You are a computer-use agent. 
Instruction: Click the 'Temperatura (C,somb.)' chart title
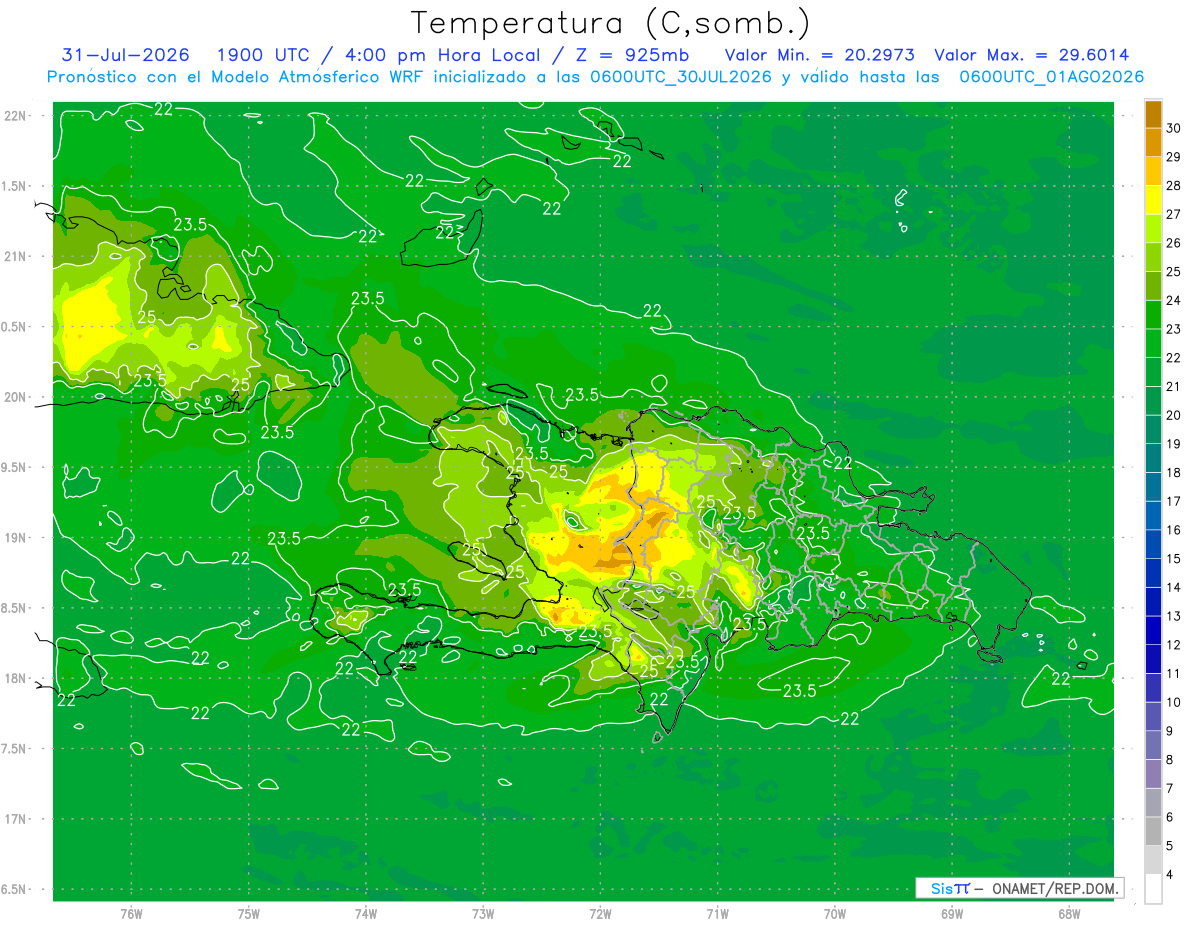pos(610,23)
